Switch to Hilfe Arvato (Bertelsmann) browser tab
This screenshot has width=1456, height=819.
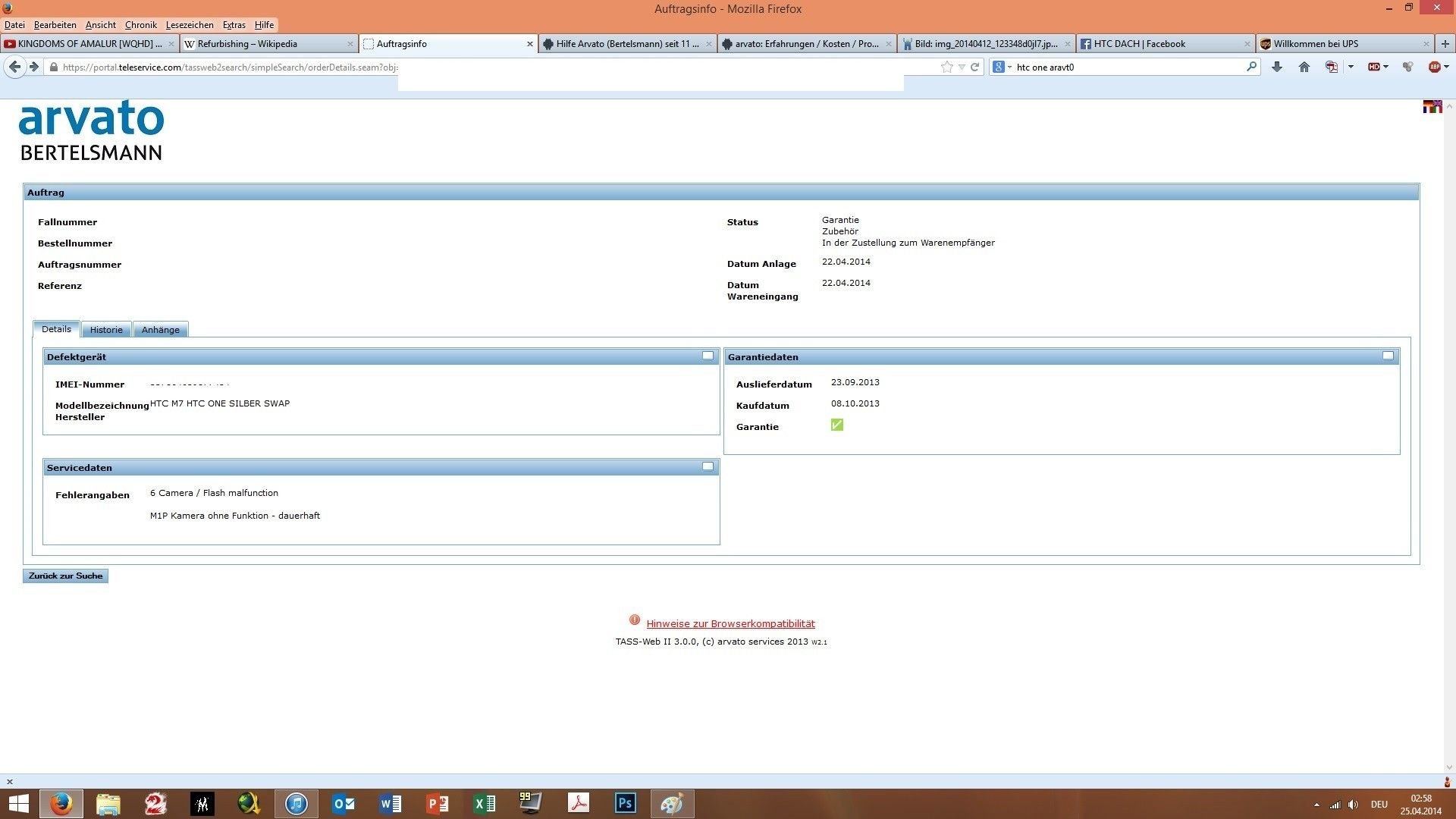pyautogui.click(x=628, y=44)
